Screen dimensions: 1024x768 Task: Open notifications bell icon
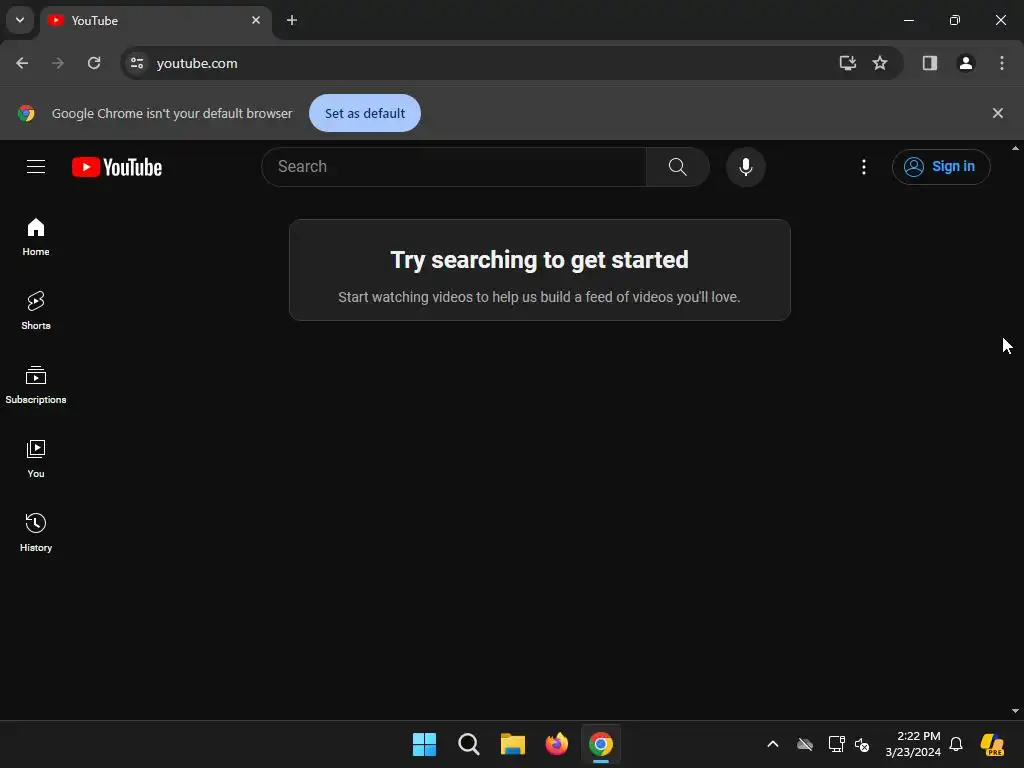click(x=955, y=744)
